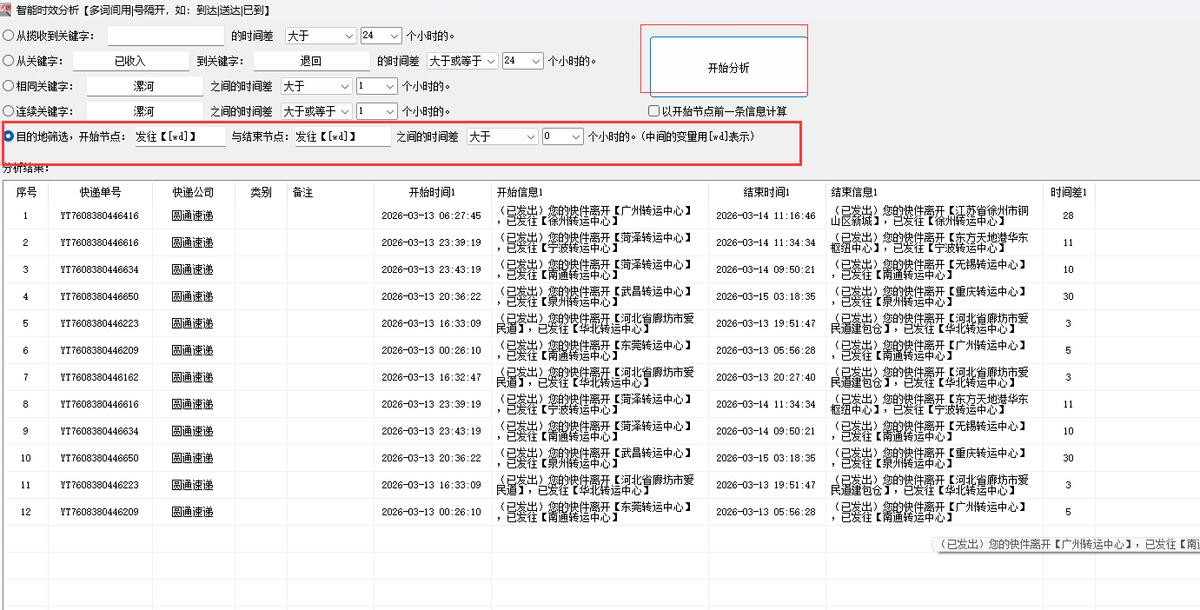
Task: Enable 以开始节点前一条信息计算 checkbox
Action: click(654, 111)
